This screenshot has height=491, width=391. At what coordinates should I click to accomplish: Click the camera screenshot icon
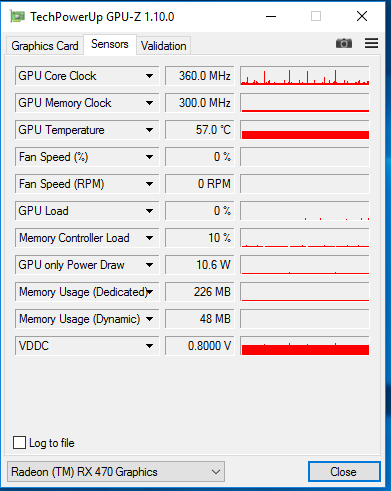click(x=344, y=43)
